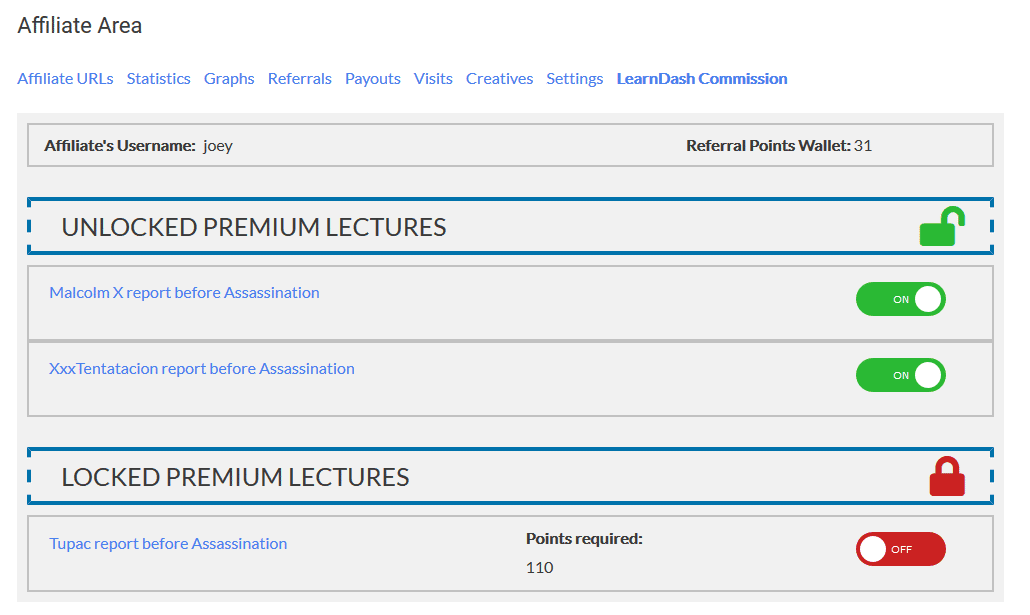Click the Referral Points Wallet value
Viewport: 1030px width, 615px height.
863,145
